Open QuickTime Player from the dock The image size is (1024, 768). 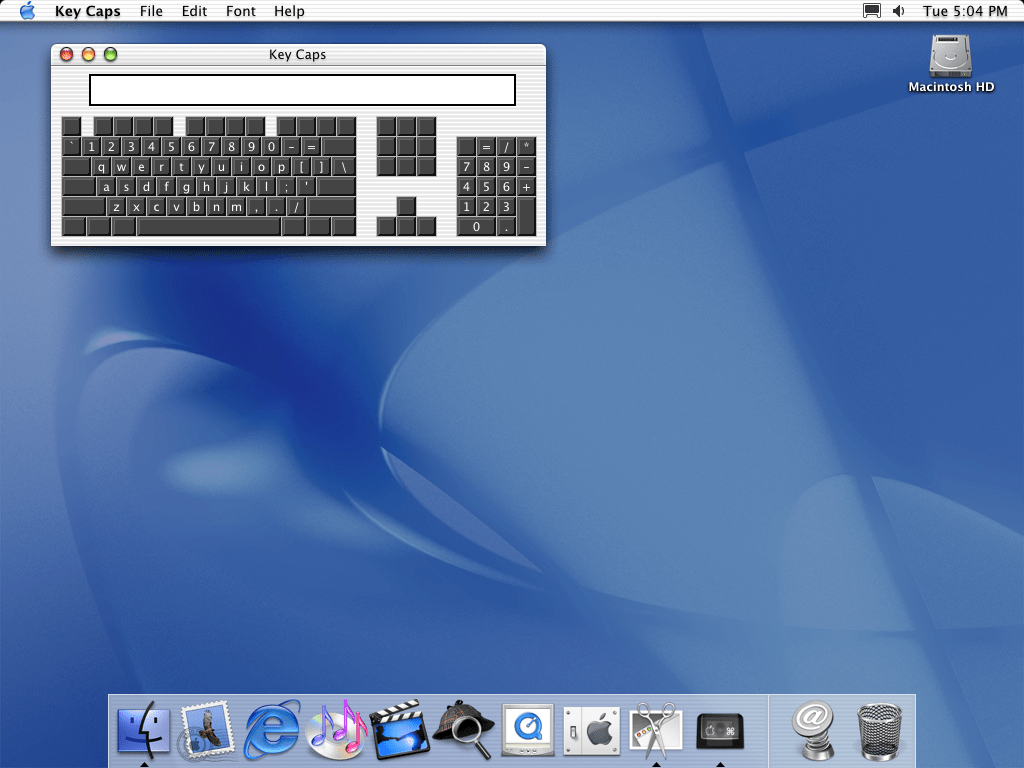pyautogui.click(x=528, y=729)
